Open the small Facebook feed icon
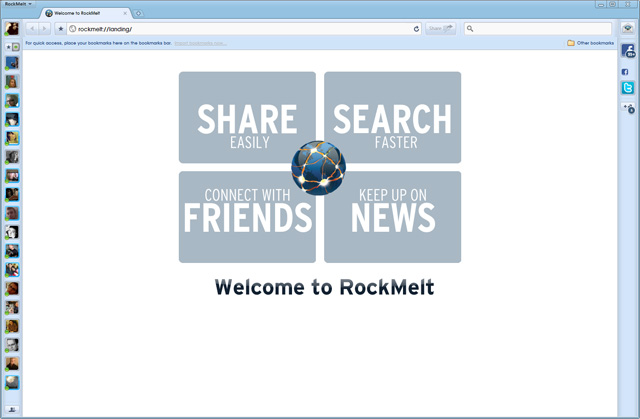This screenshot has width=640, height=419. 625,72
